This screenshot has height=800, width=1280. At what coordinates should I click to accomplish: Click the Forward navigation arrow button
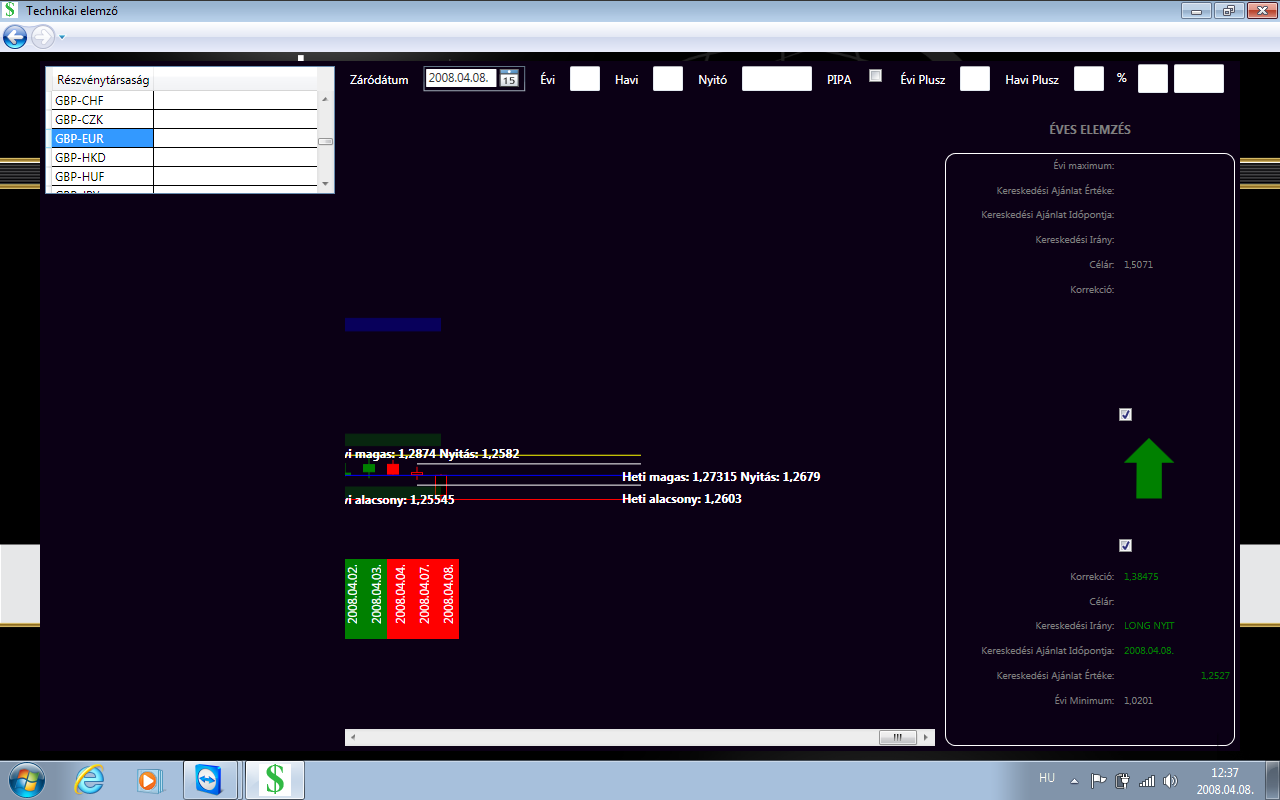coord(43,37)
